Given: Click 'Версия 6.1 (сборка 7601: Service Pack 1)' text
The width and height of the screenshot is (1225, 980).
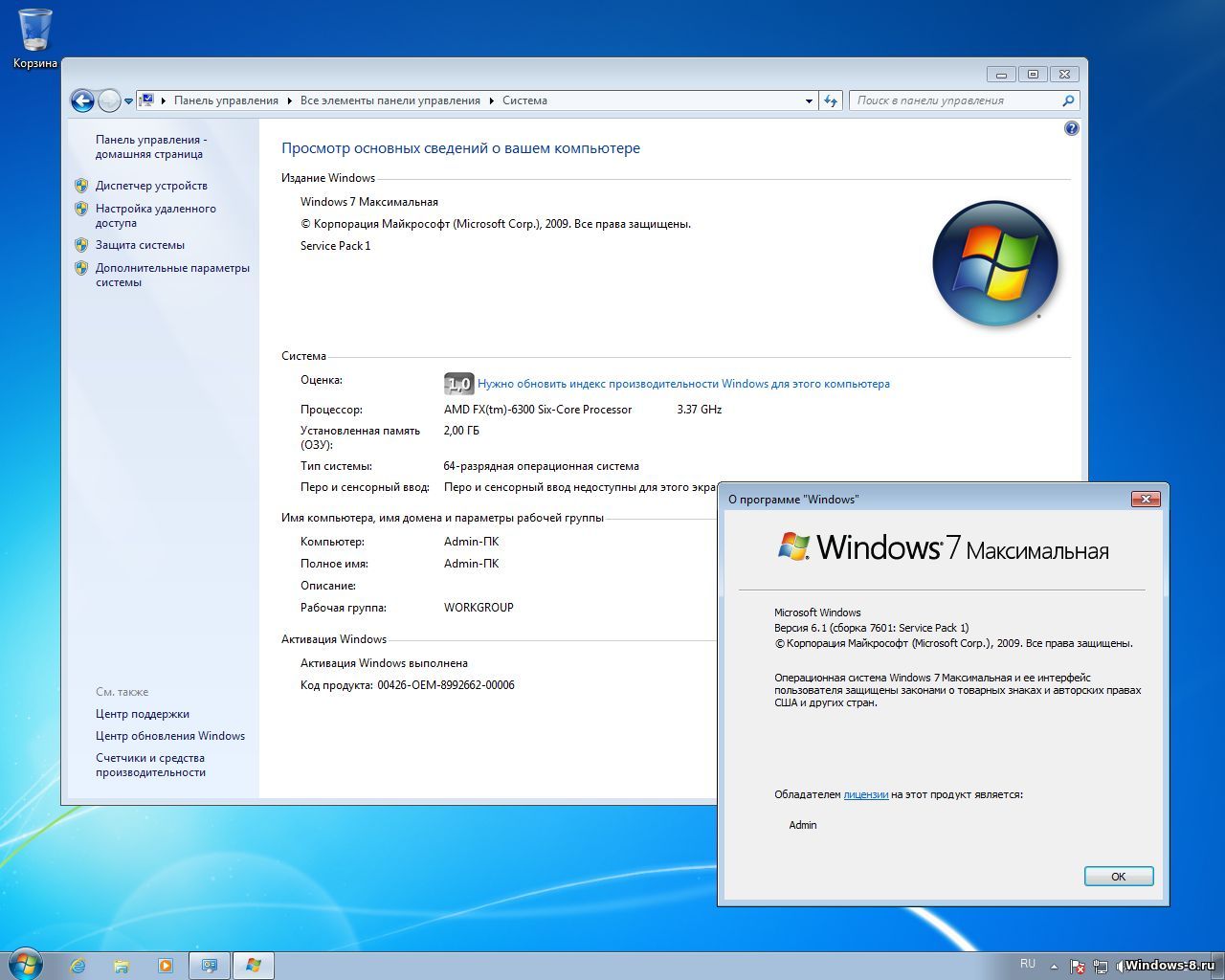Looking at the screenshot, I should pos(871,628).
